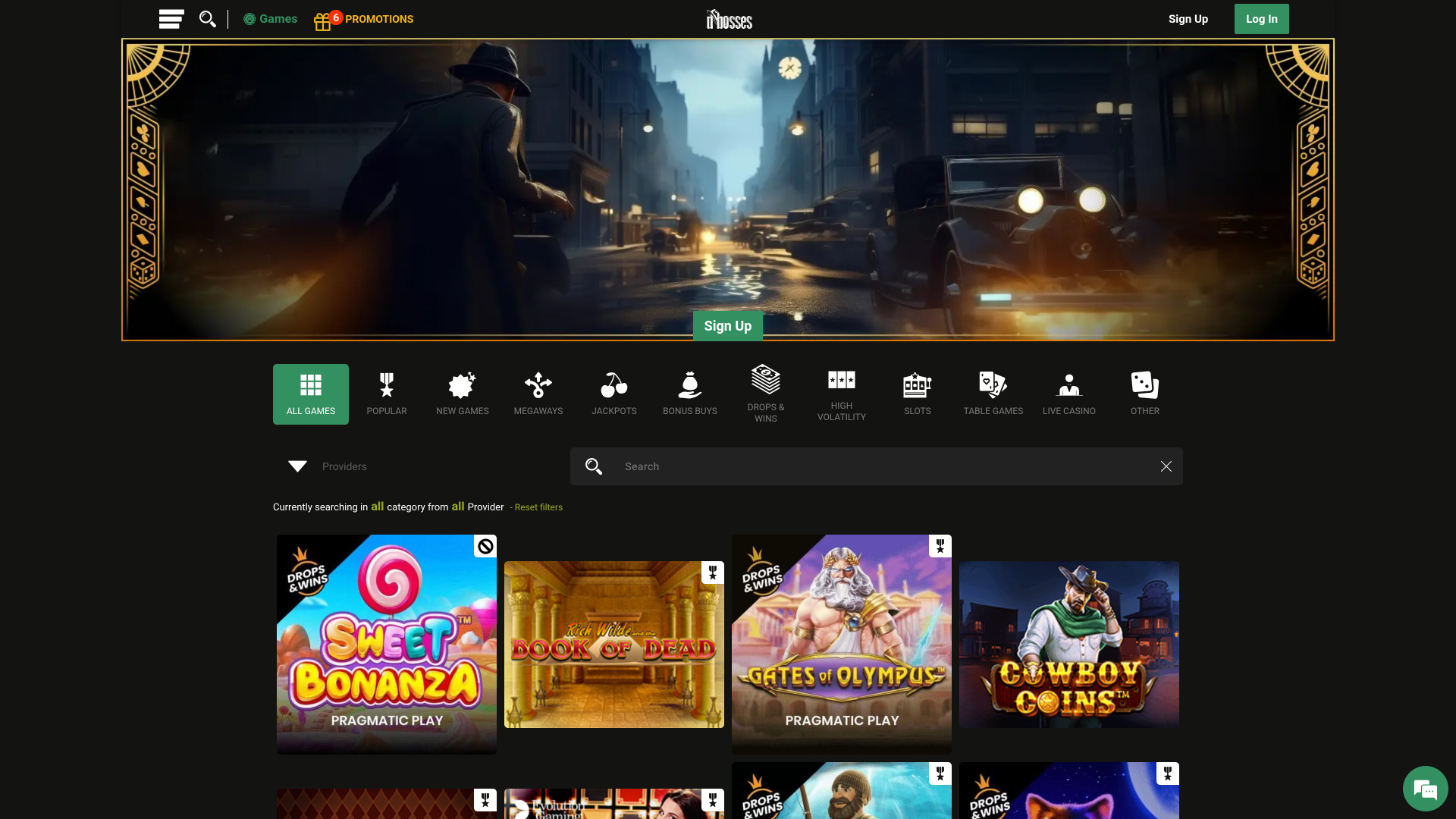Open the Sweet Bonanza game thumbnail

pyautogui.click(x=386, y=645)
